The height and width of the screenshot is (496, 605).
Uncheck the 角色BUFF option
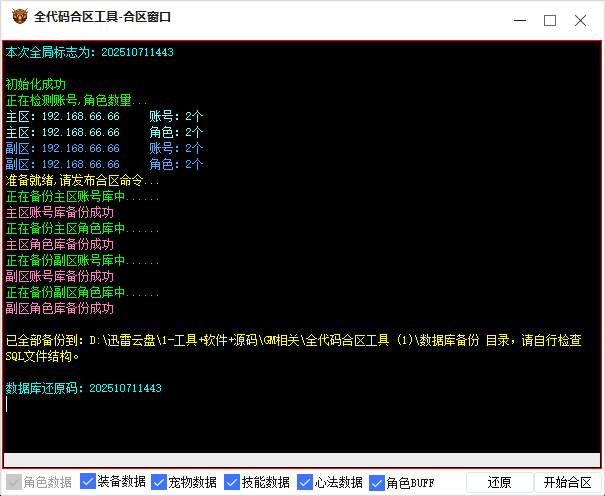(x=377, y=482)
